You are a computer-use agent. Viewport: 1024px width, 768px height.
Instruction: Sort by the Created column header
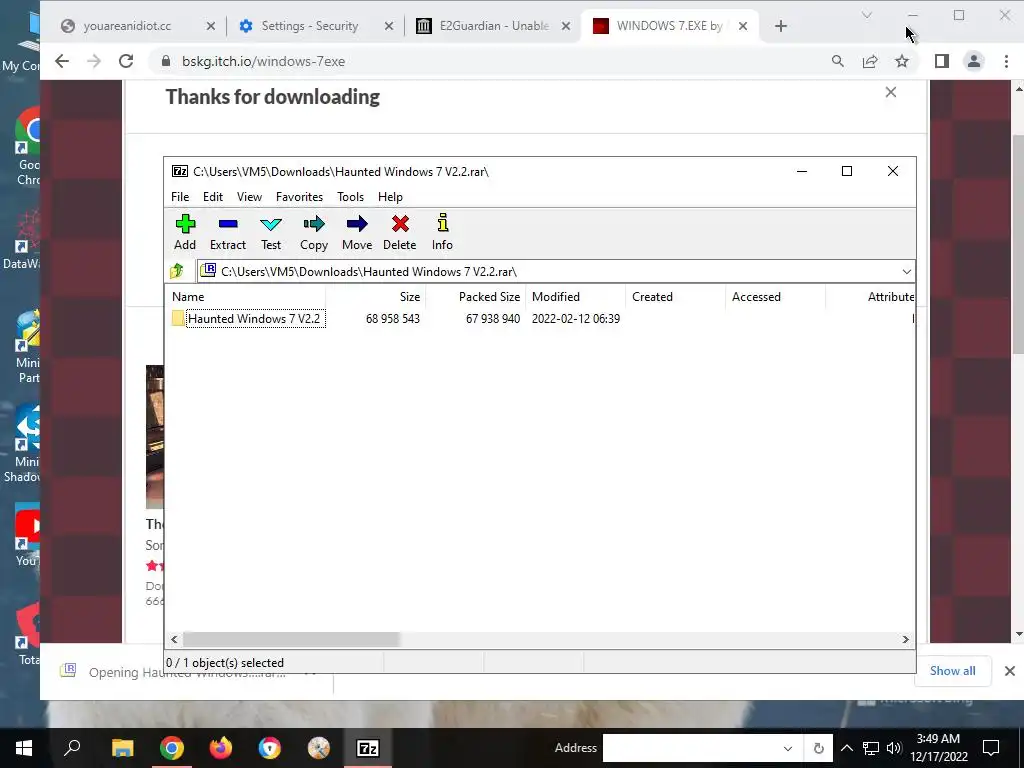(676, 296)
